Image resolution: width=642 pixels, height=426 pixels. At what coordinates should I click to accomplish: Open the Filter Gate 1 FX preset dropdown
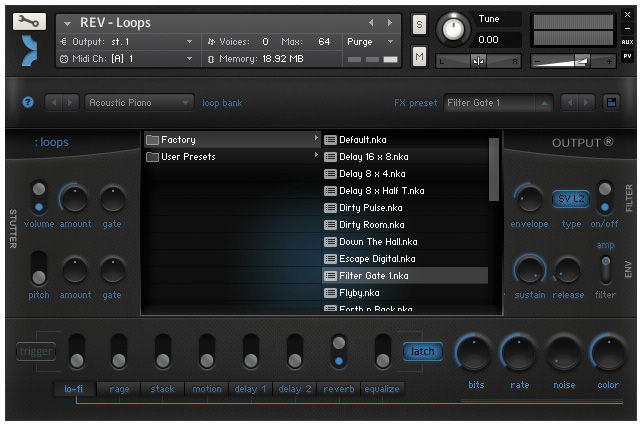[498, 102]
